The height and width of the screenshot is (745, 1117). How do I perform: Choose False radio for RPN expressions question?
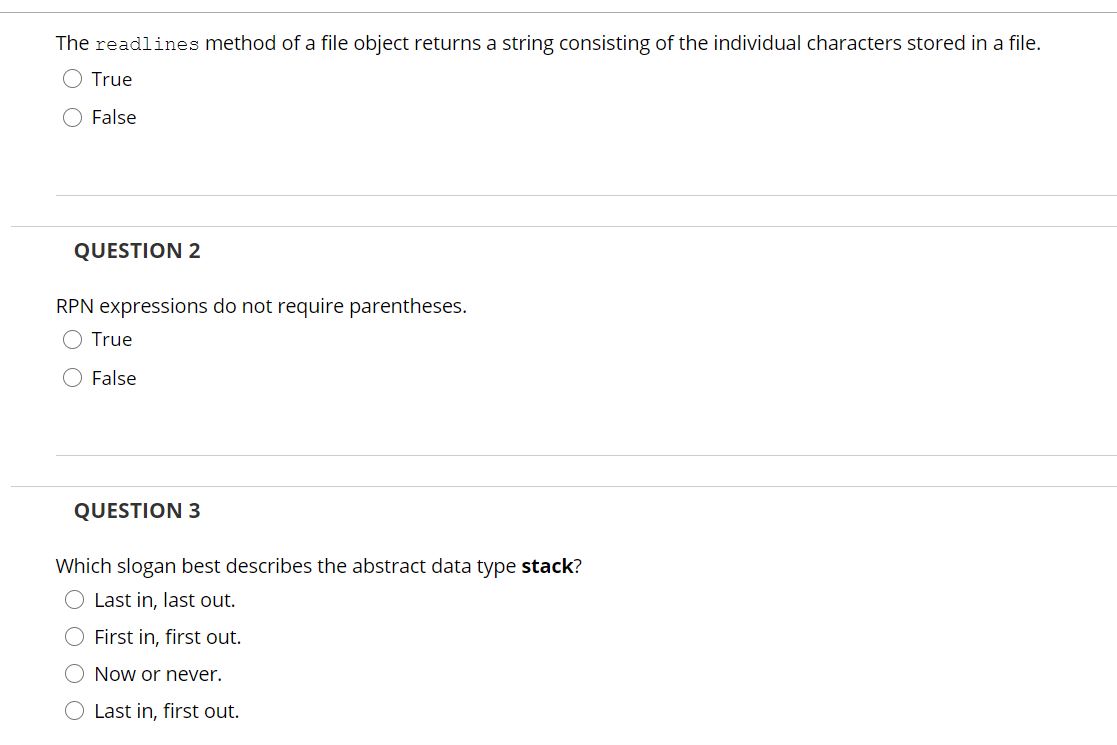click(72, 377)
